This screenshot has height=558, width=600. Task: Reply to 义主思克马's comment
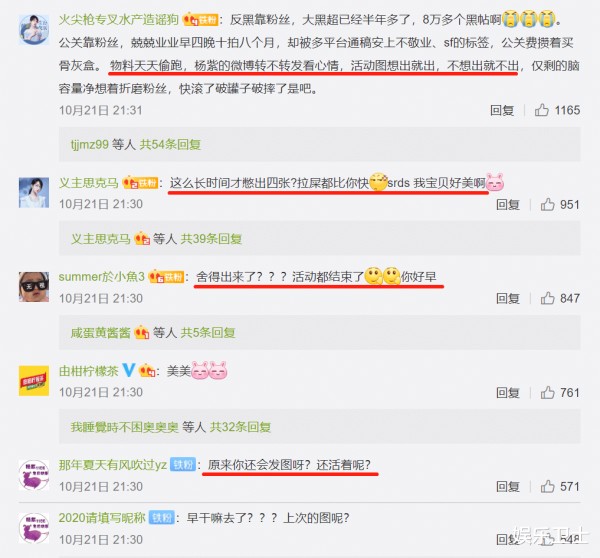(508, 205)
